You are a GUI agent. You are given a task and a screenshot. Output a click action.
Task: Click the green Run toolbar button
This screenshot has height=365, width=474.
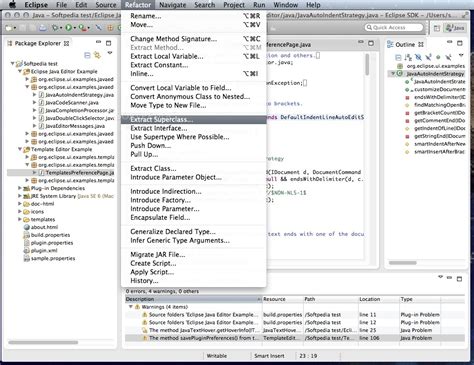click(68, 28)
